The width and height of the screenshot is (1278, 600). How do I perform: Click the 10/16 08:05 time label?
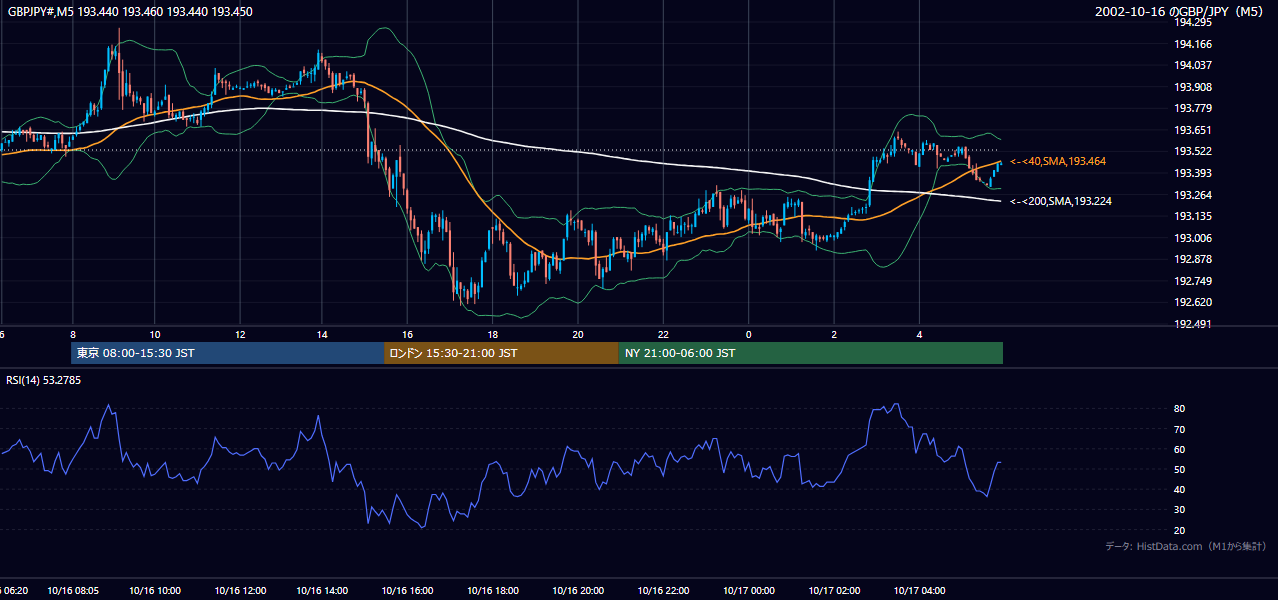(71, 591)
